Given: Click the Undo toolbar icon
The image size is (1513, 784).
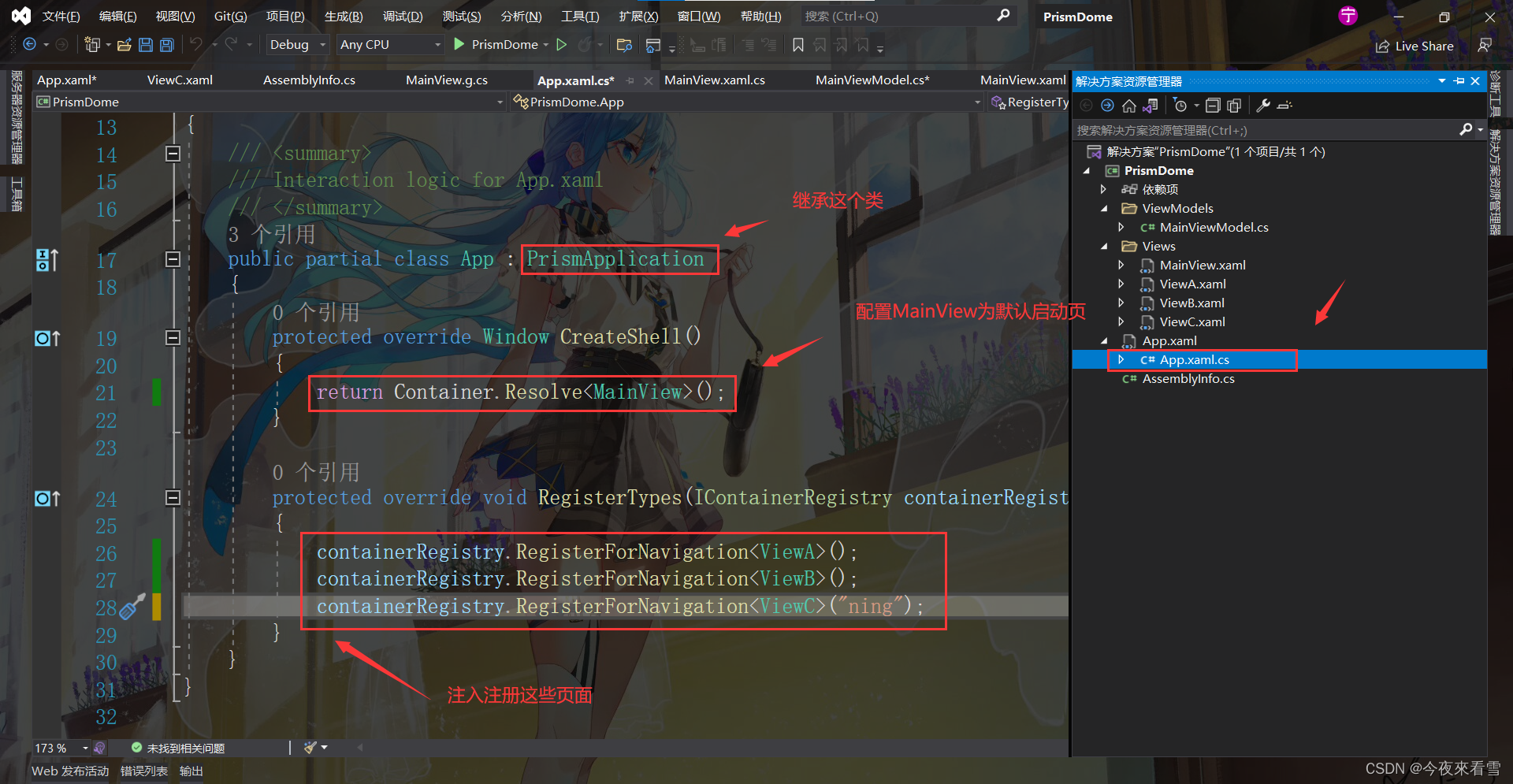Looking at the screenshot, I should tap(196, 45).
